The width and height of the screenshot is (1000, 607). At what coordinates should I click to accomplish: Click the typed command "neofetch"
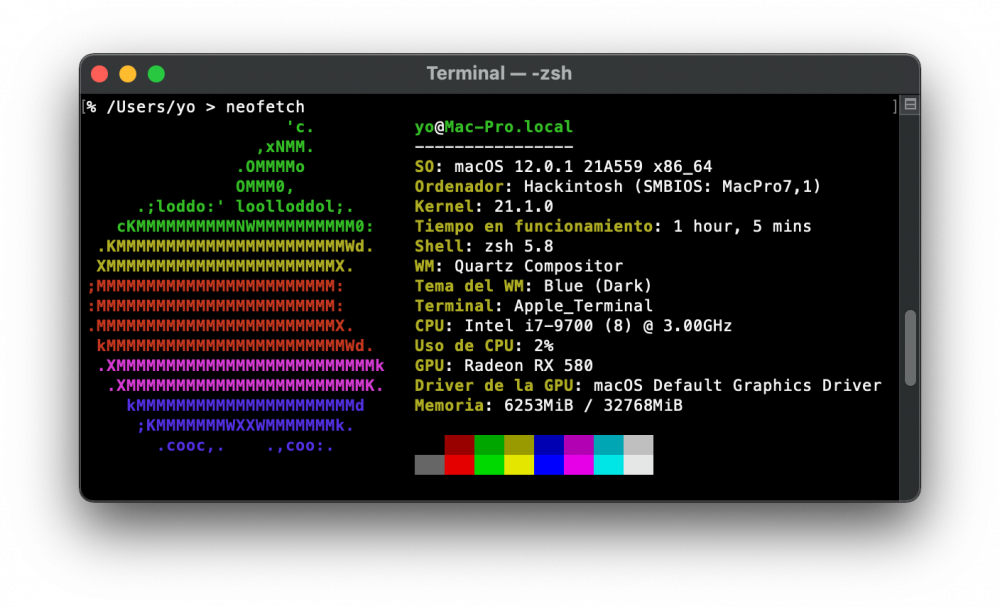point(265,106)
